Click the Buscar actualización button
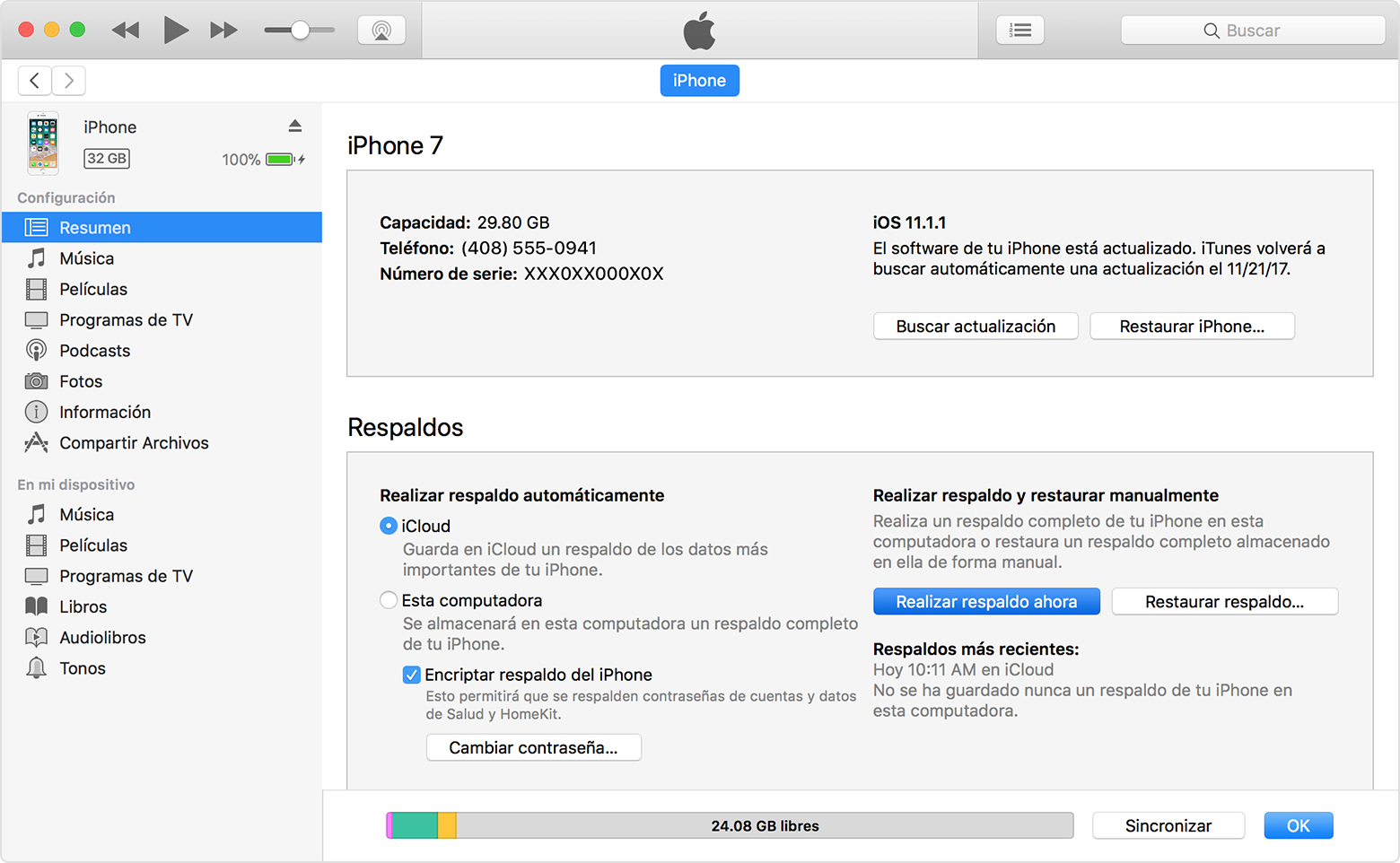This screenshot has height=863, width=1400. [976, 326]
